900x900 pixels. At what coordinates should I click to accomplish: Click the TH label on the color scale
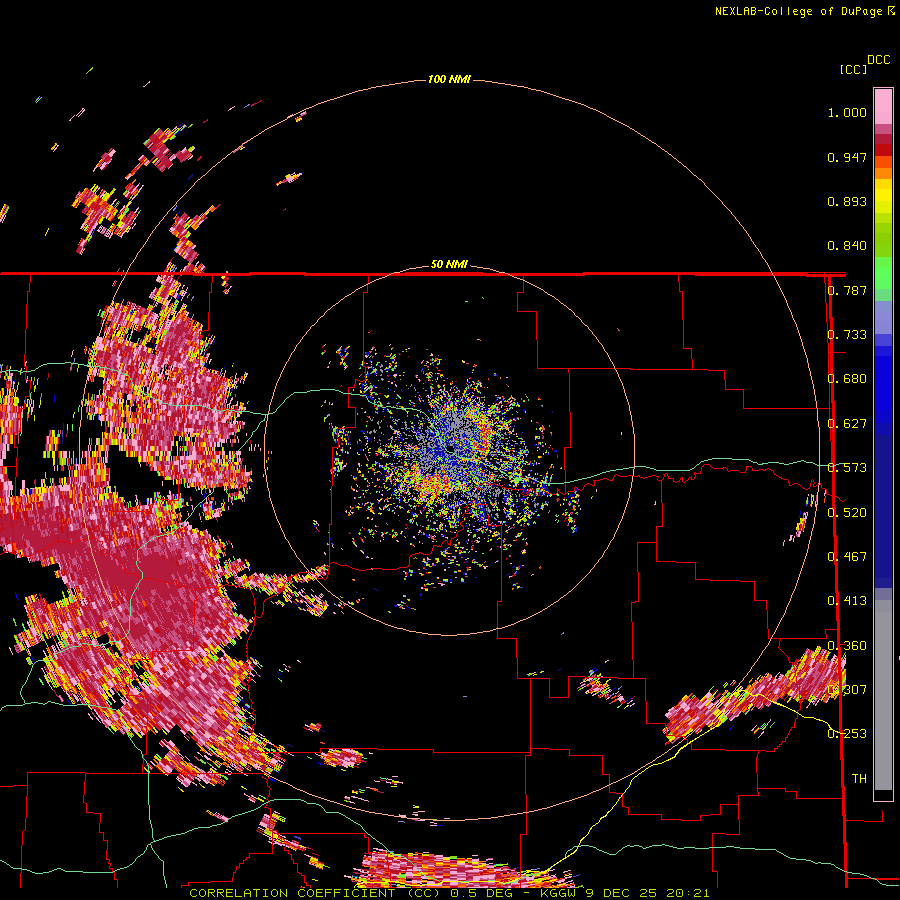pos(859,778)
